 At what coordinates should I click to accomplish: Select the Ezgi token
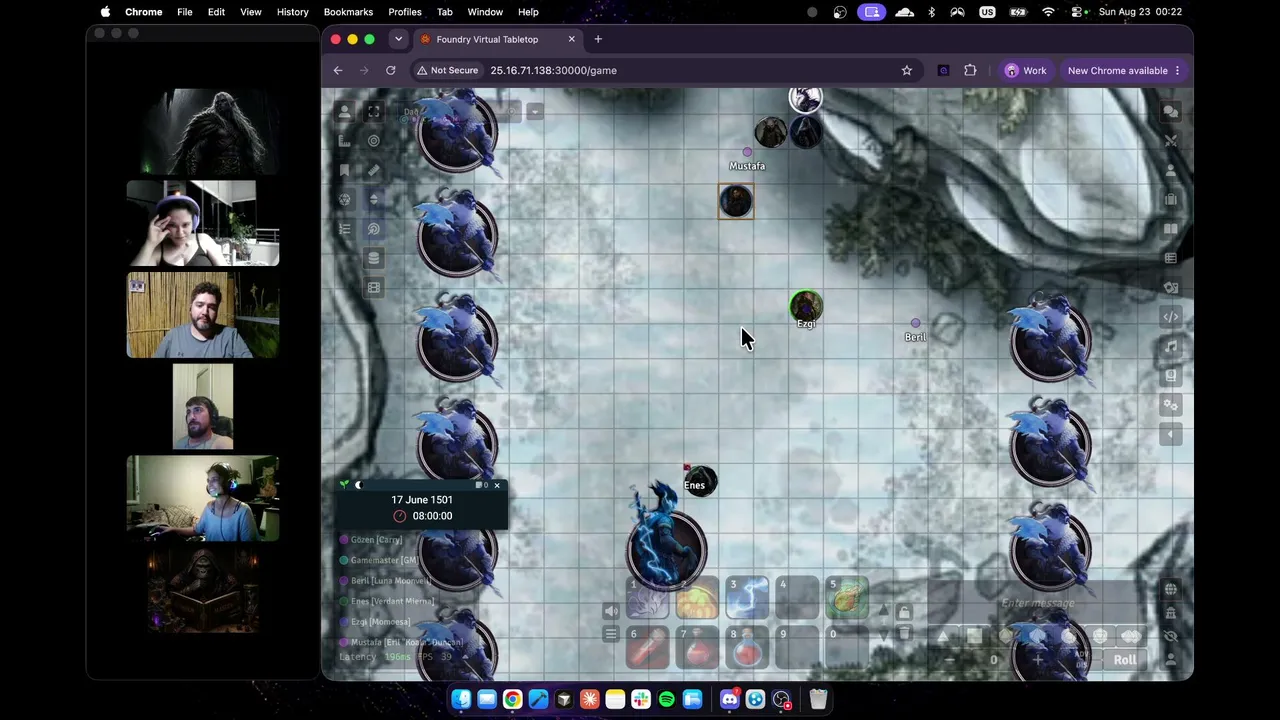click(806, 308)
